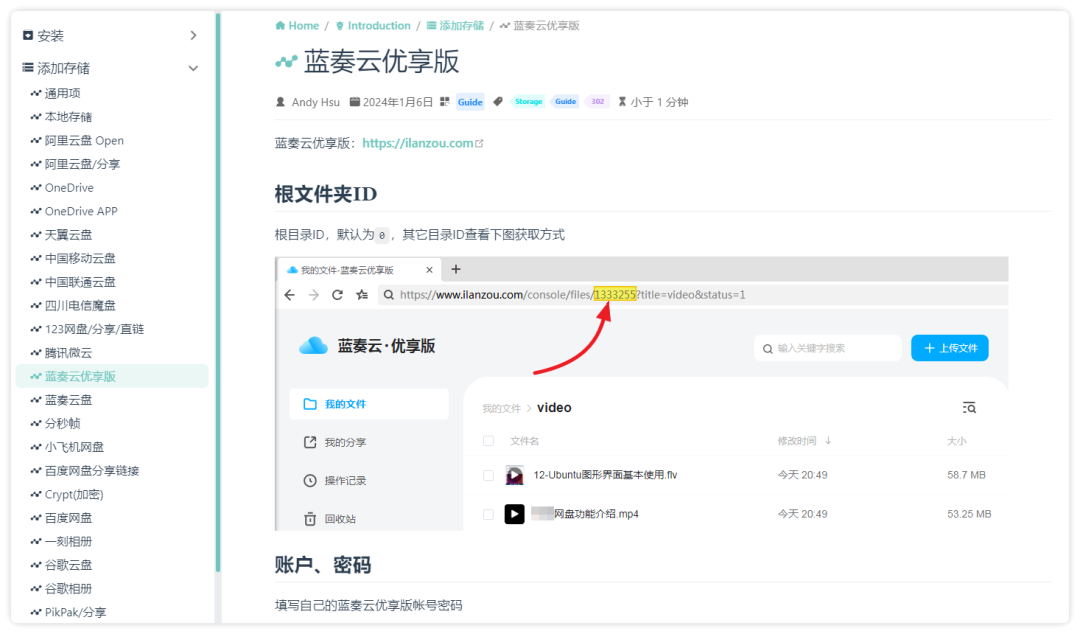Click 我的文件 in the video folder breadcrumb
This screenshot has width=1080, height=634.
(501, 409)
